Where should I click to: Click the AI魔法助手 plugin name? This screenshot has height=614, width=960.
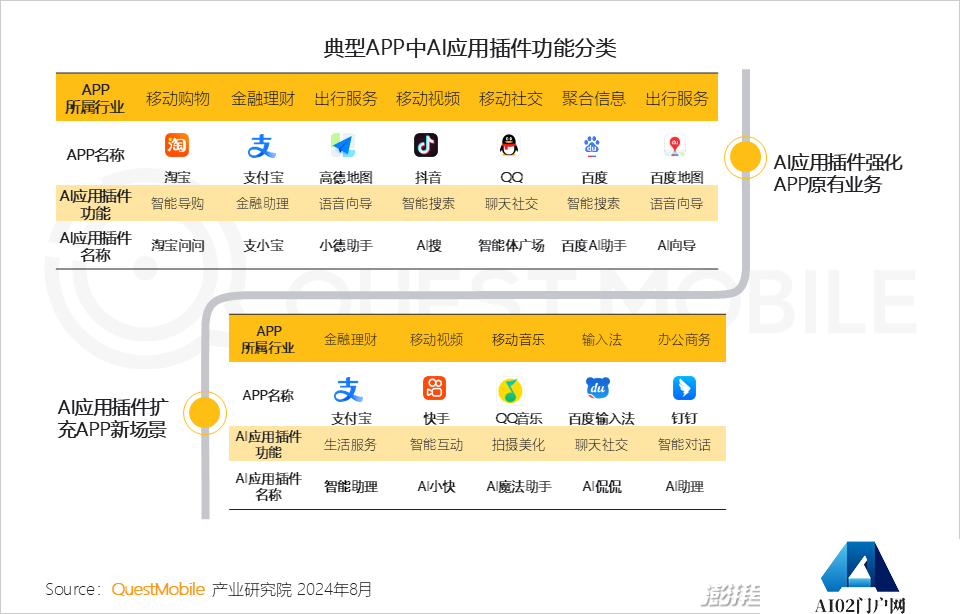(519, 487)
